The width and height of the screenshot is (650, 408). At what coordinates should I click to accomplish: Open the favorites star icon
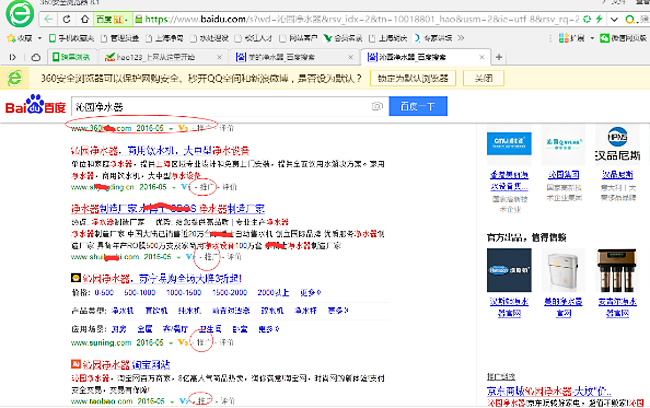[x=11, y=38]
